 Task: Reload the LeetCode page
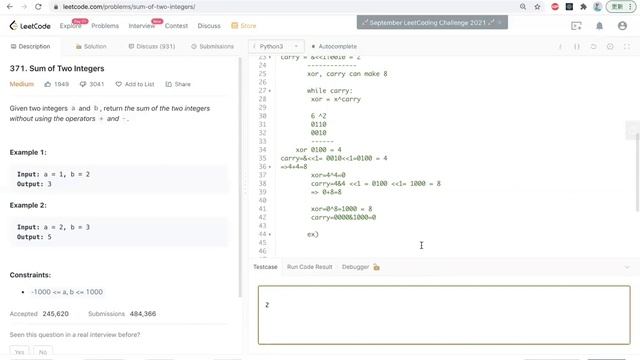38,7
